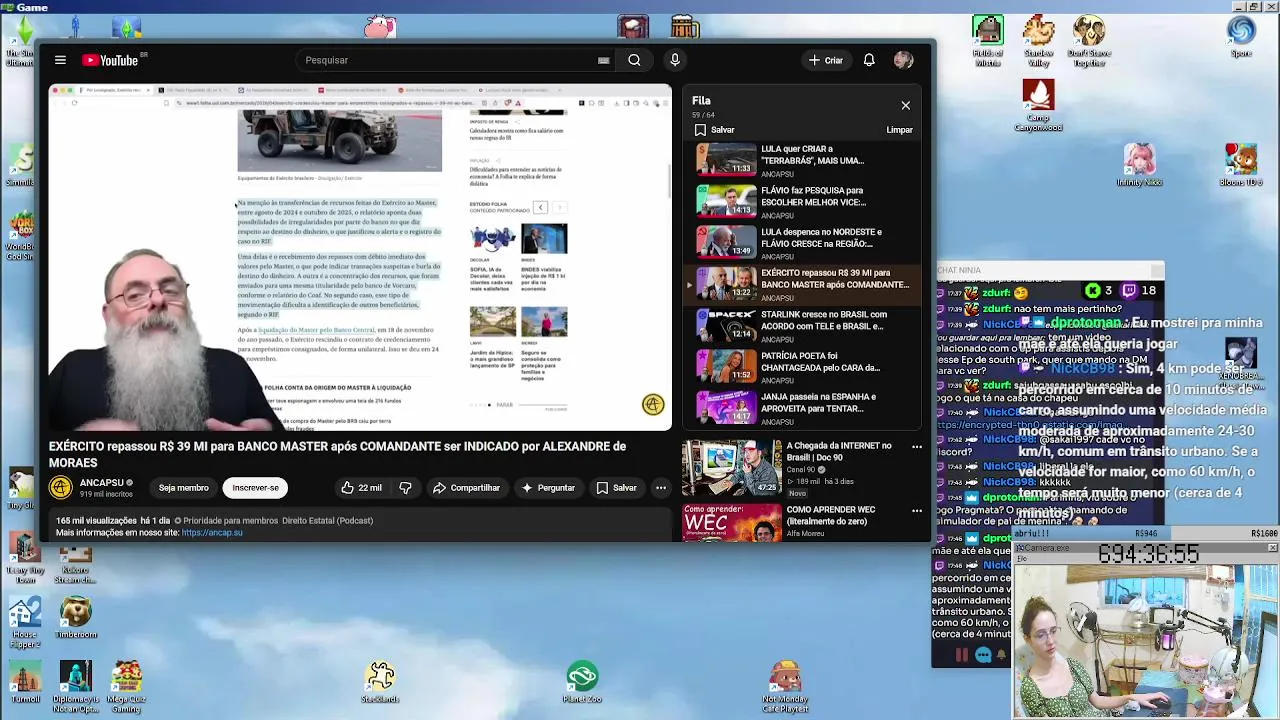
Task: Dislike the video with thumbs down
Action: 405,488
